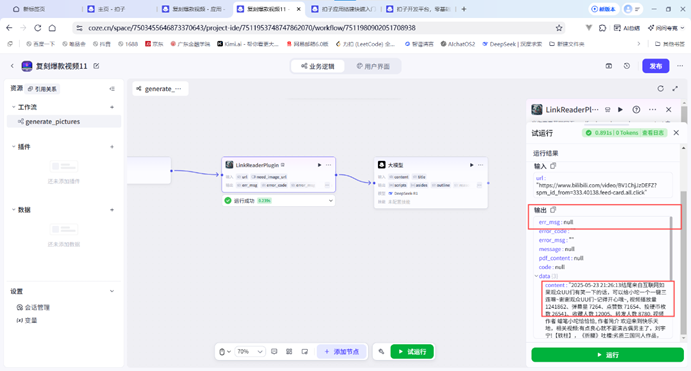Collapse the 资源 sidebar panel
This screenshot has height=371, width=691.
[x=112, y=89]
